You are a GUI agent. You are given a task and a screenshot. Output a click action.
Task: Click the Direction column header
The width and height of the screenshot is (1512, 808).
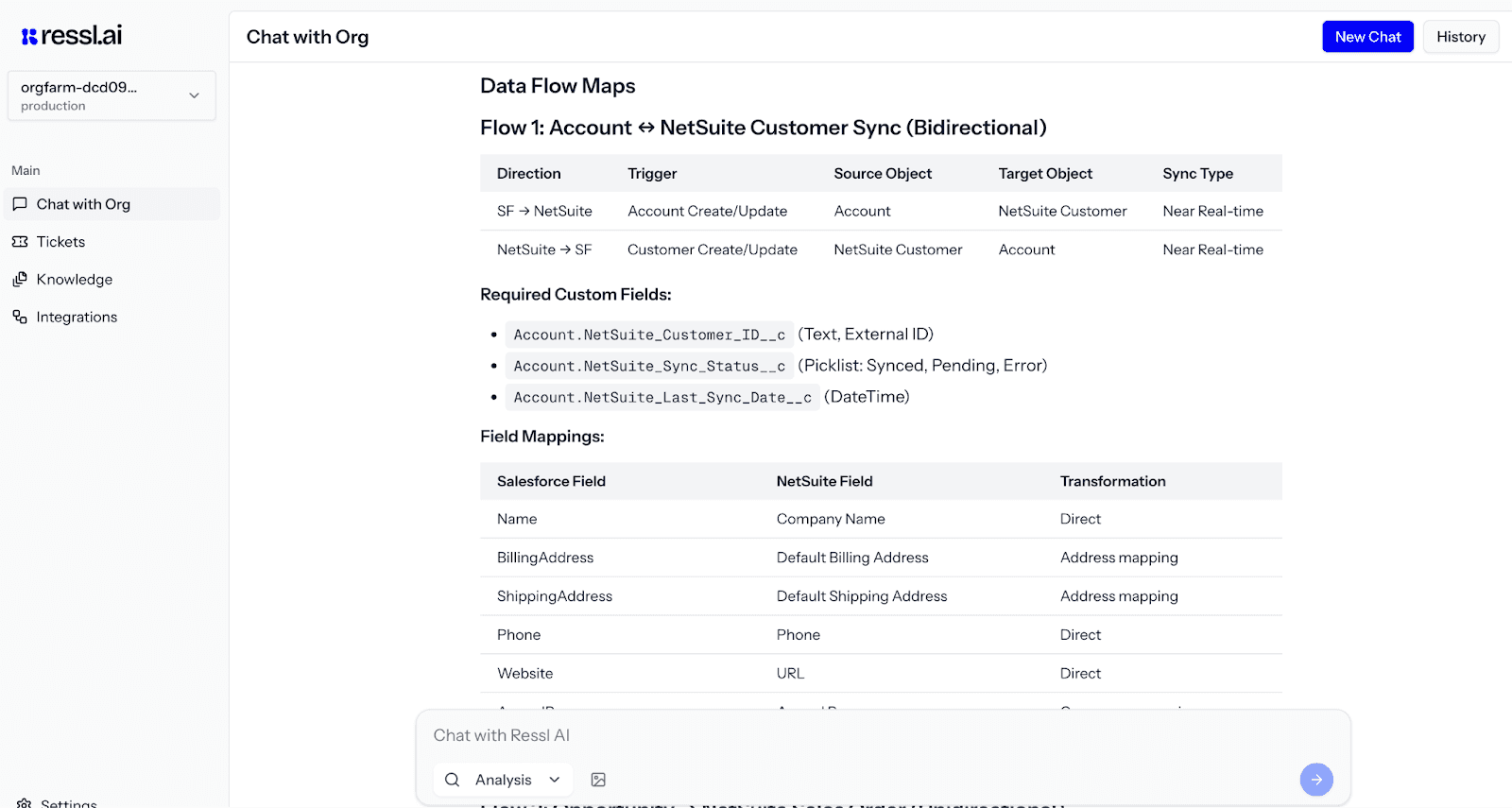tap(529, 174)
